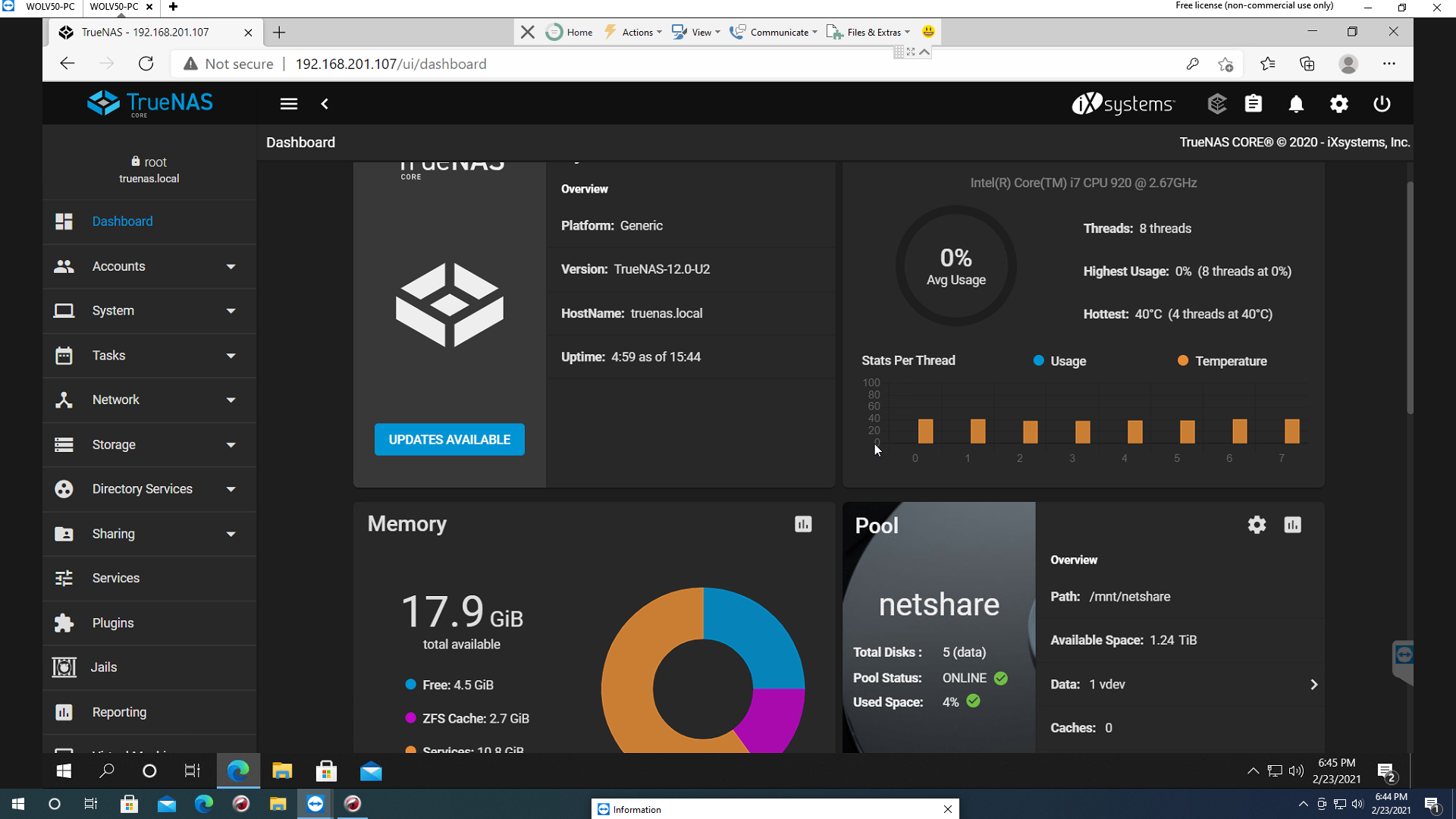Close TeamViewer session with X icon
Screen dimensions: 1456x819
528,32
